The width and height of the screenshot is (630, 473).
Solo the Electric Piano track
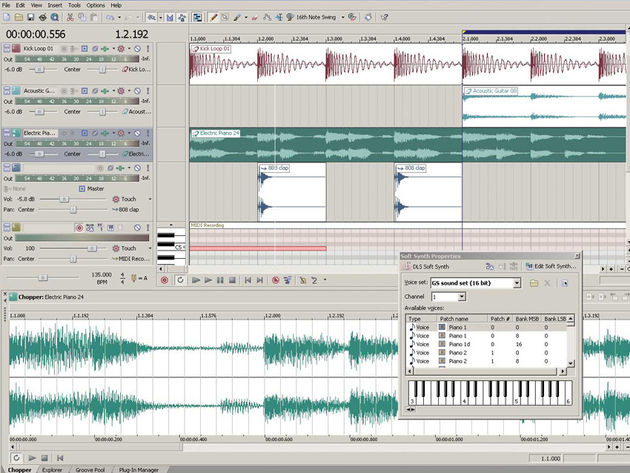pos(148,133)
